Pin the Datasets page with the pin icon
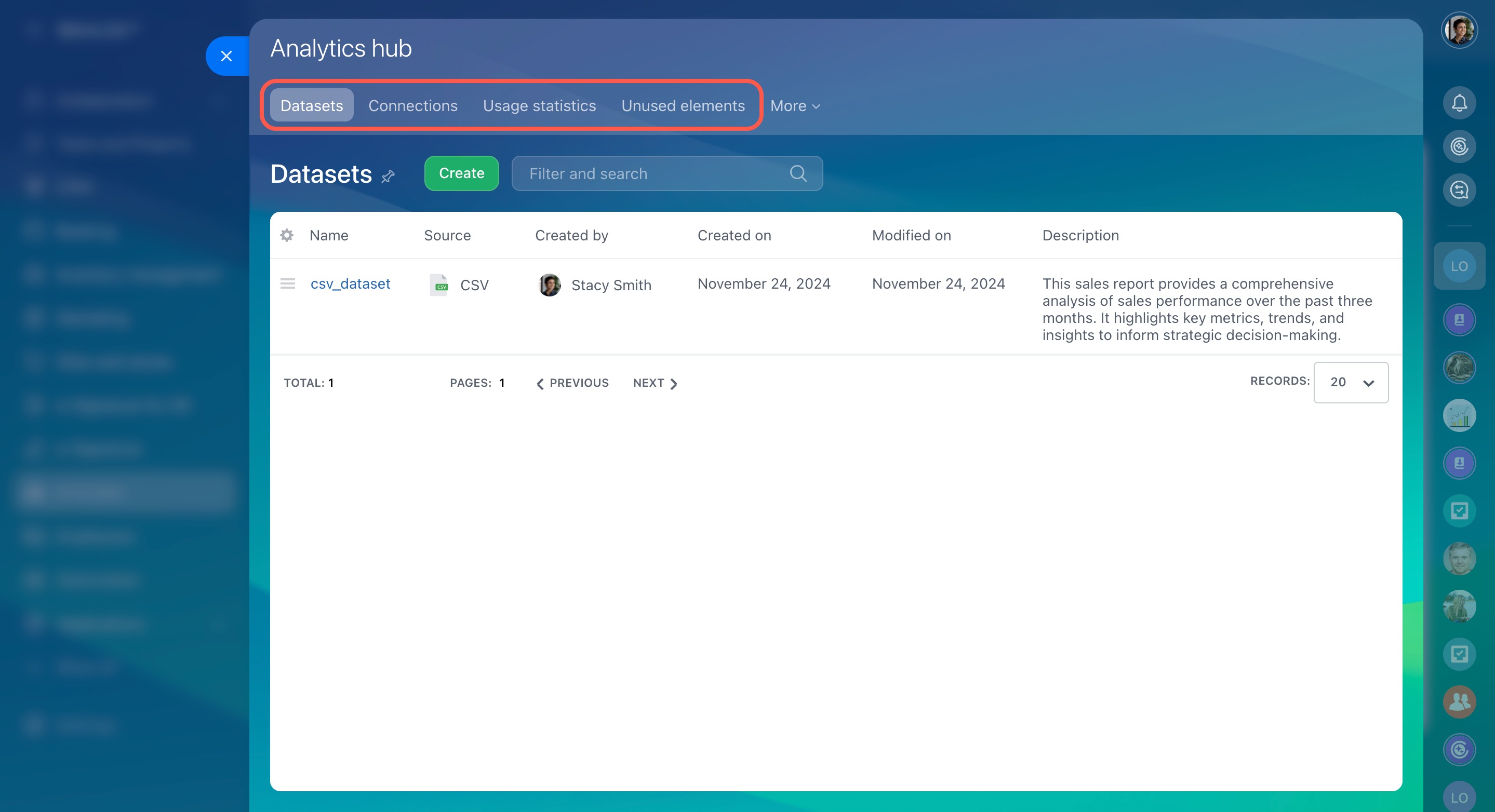Screen dimensions: 1495x812 [x=388, y=175]
